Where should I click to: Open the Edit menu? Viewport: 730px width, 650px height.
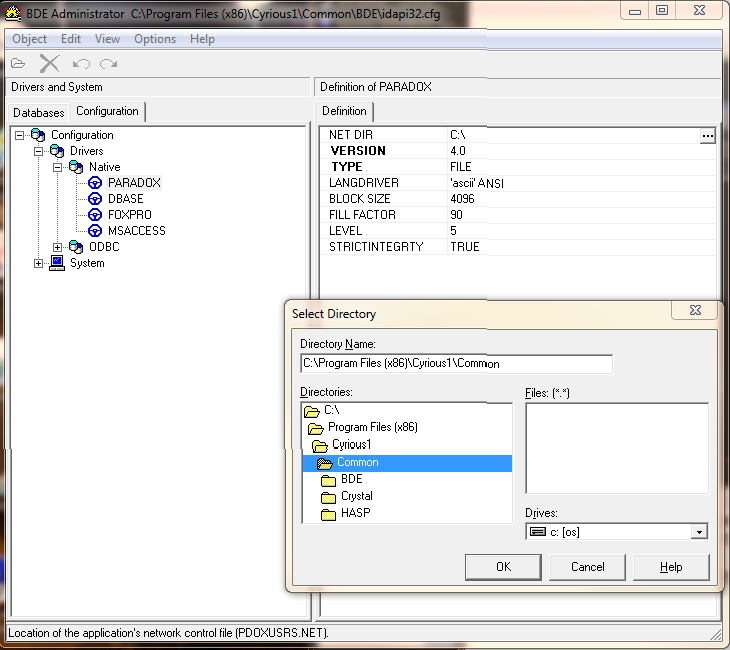coord(71,39)
